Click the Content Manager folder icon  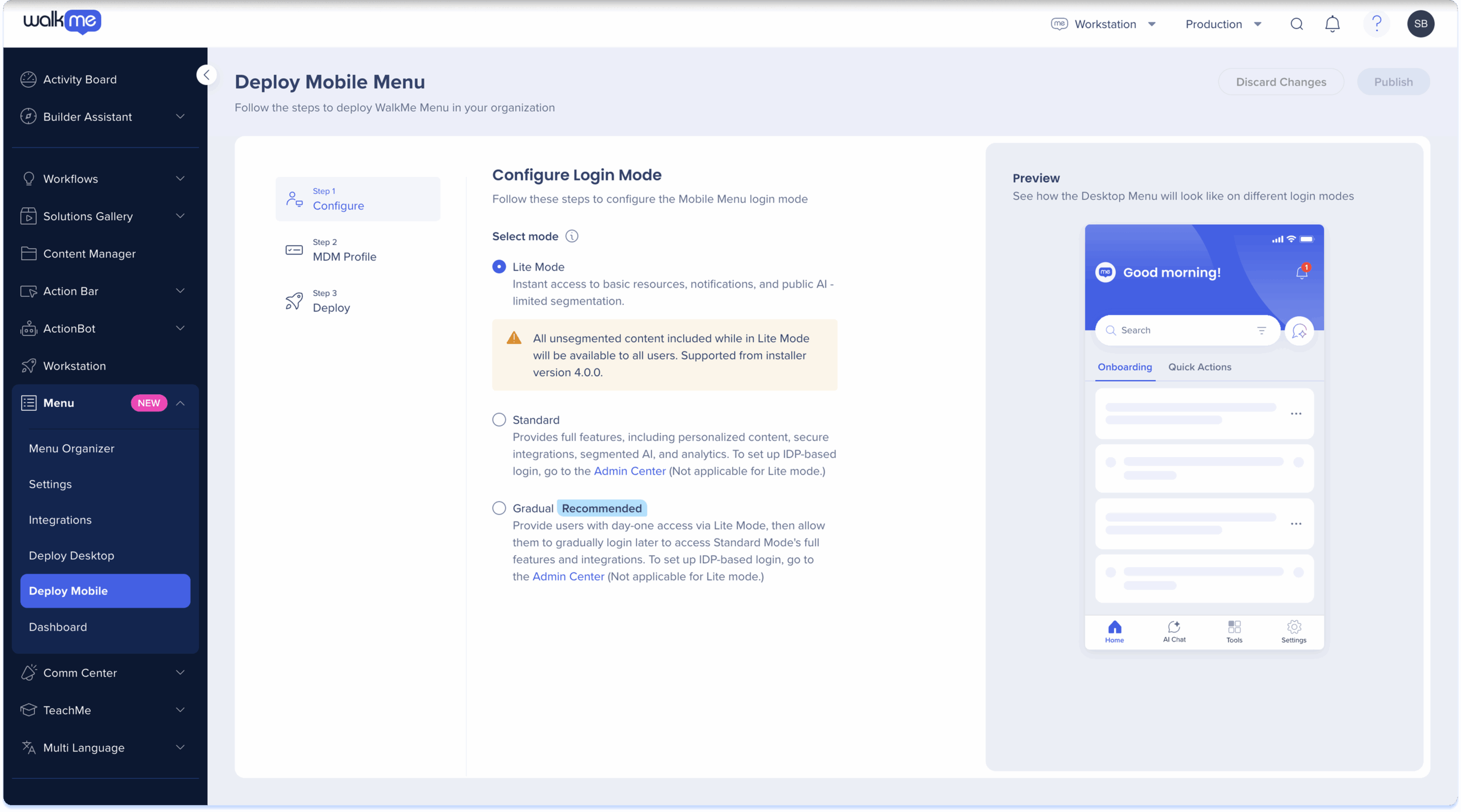[28, 253]
